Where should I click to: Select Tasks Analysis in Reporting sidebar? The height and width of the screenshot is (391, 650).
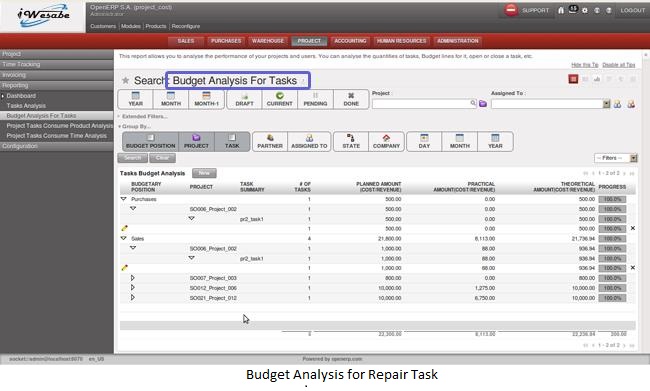[26, 106]
